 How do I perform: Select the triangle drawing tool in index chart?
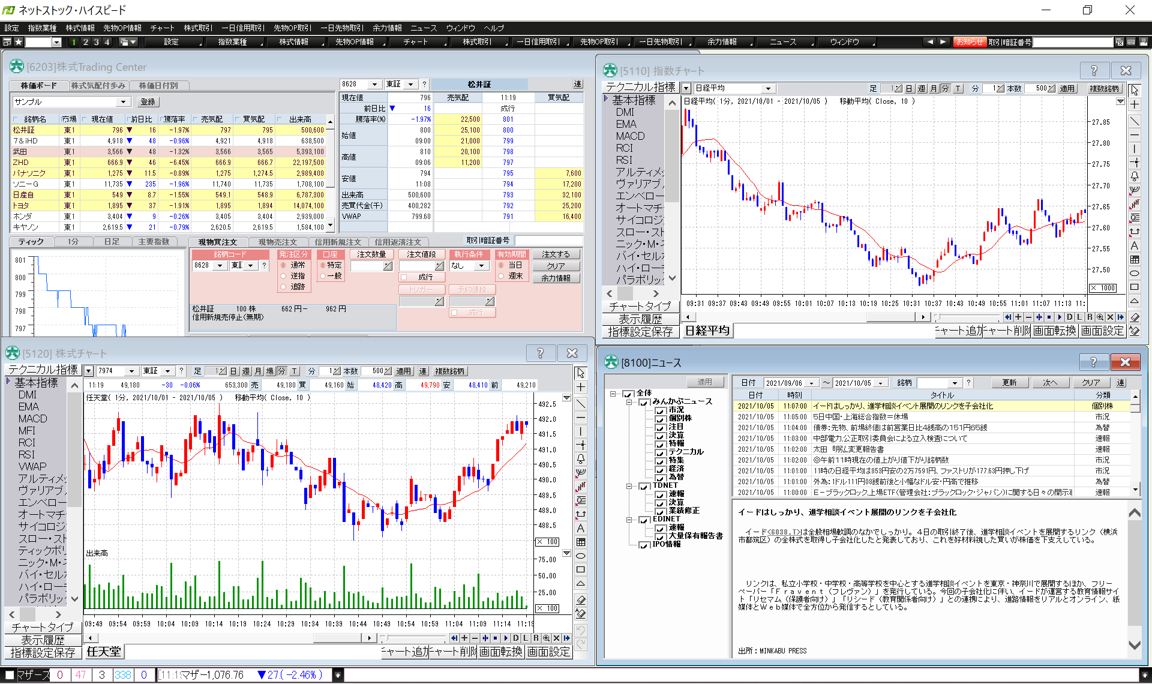click(1135, 301)
